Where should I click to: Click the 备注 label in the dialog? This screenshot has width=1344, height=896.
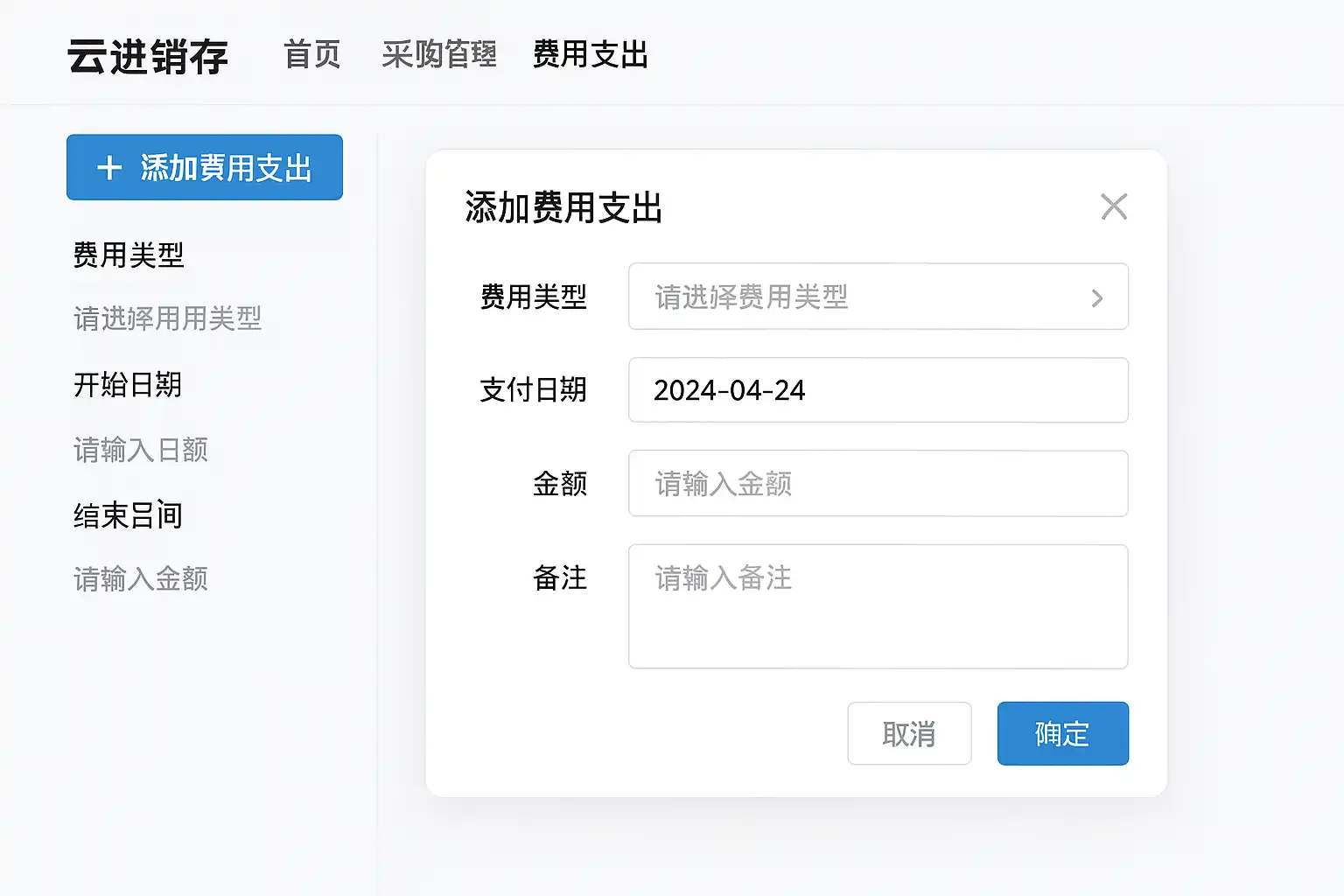pyautogui.click(x=560, y=577)
